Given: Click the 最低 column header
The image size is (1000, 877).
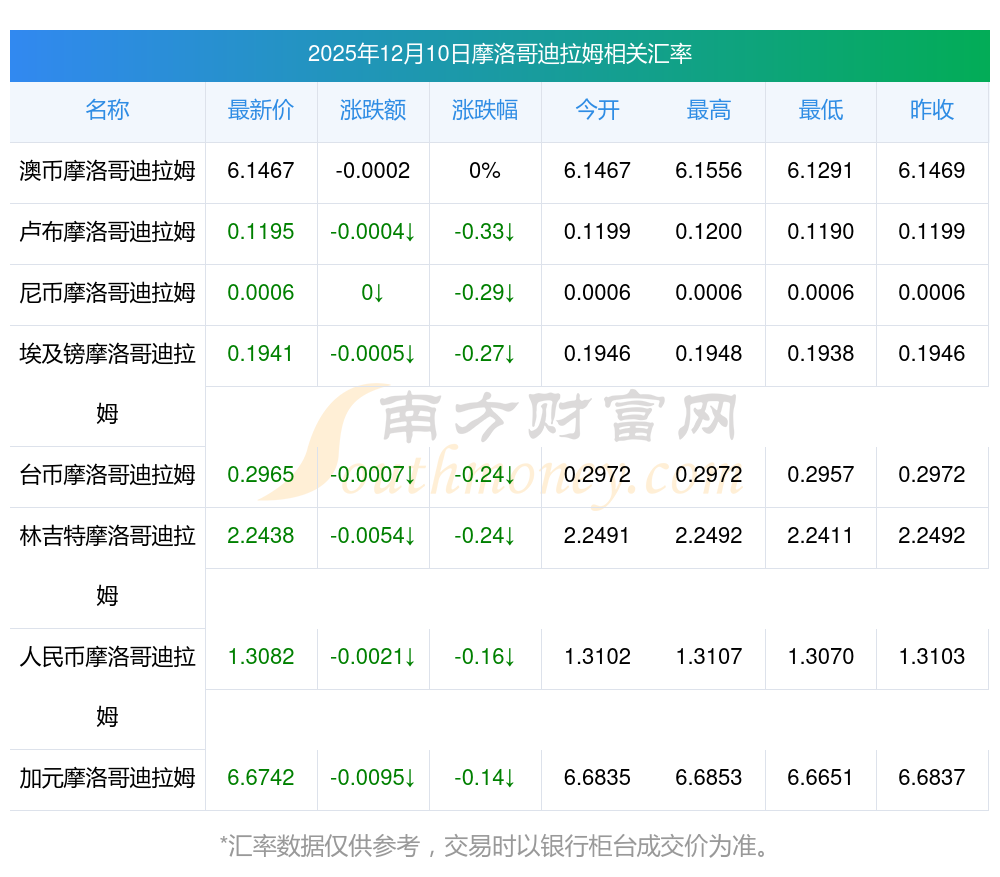Looking at the screenshot, I should (821, 111).
